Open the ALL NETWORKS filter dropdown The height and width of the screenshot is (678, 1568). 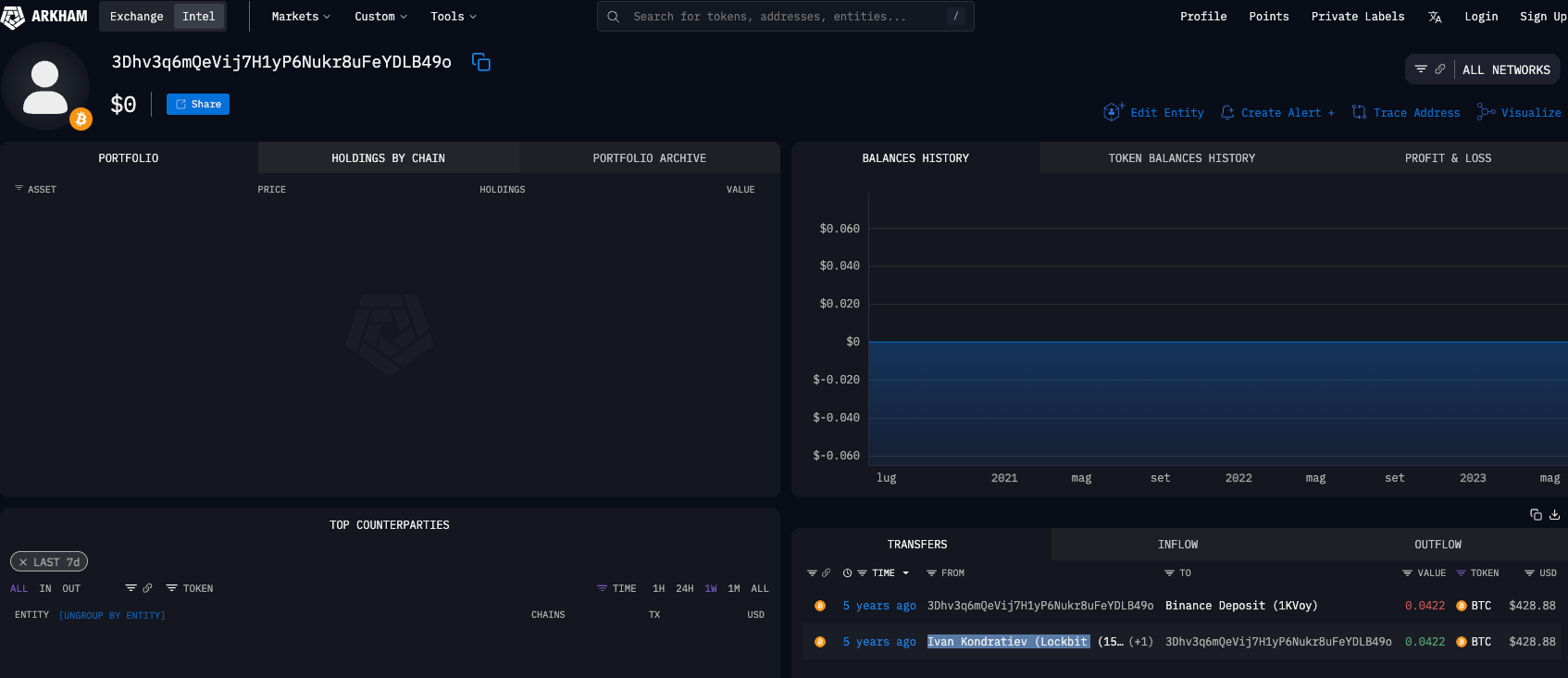click(x=1505, y=69)
